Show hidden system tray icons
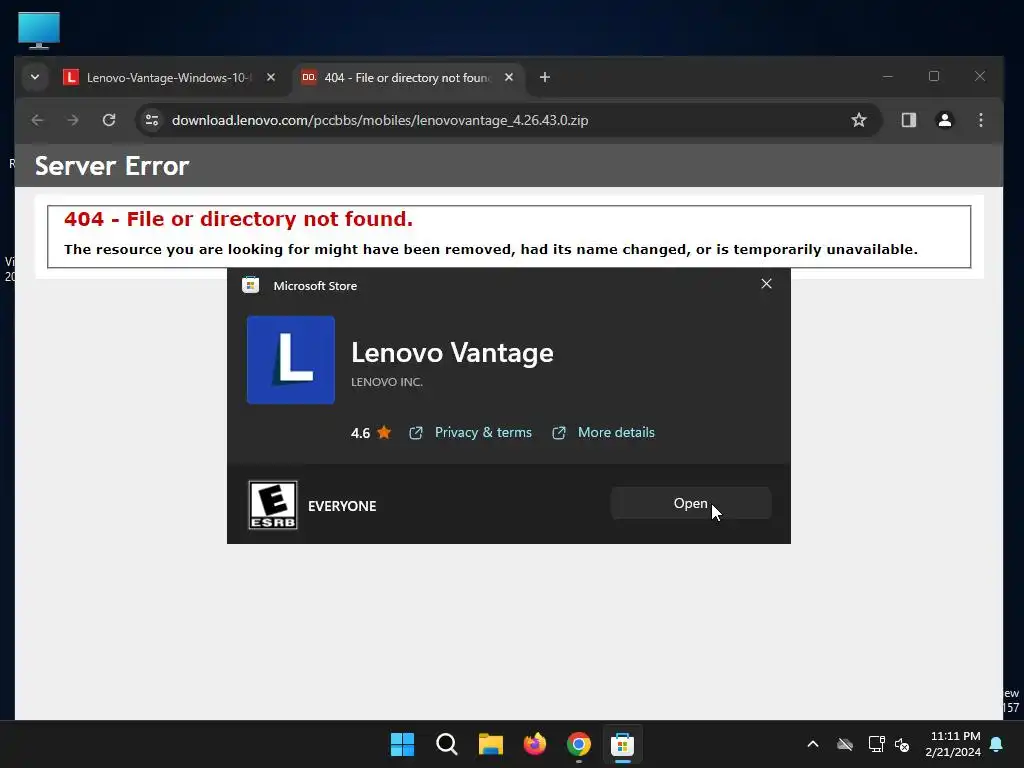This screenshot has height=768, width=1024. pos(813,744)
